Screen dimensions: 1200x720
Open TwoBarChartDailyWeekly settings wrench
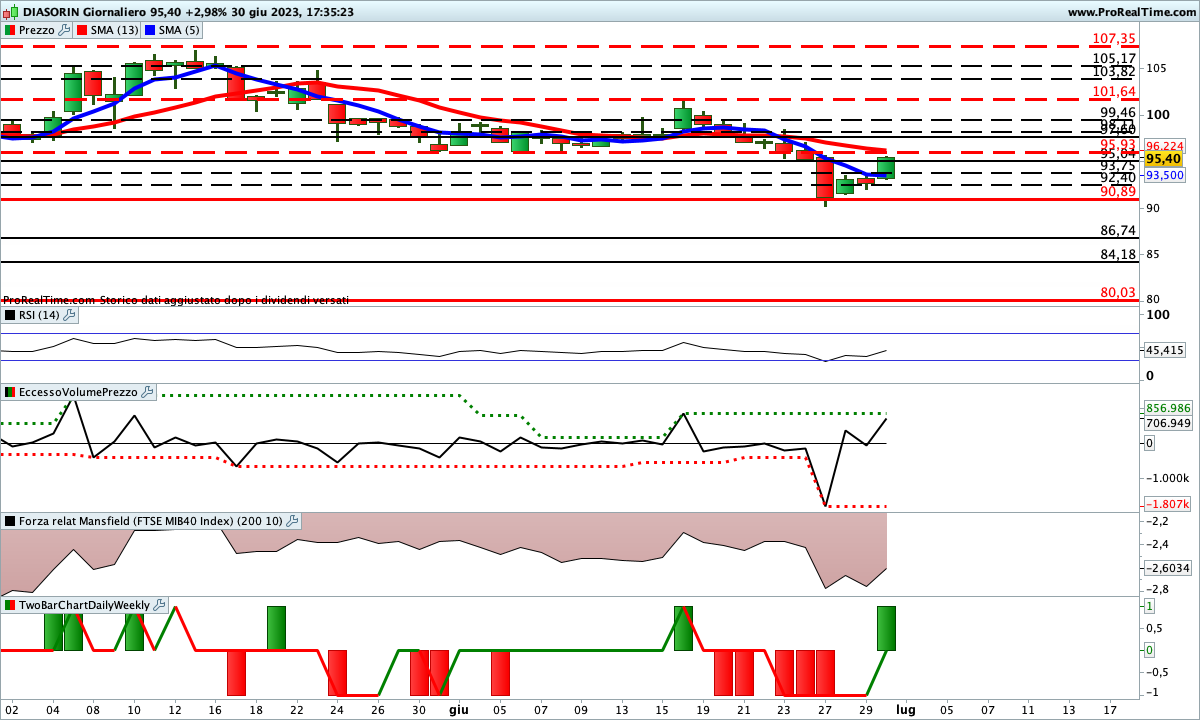[x=158, y=605]
